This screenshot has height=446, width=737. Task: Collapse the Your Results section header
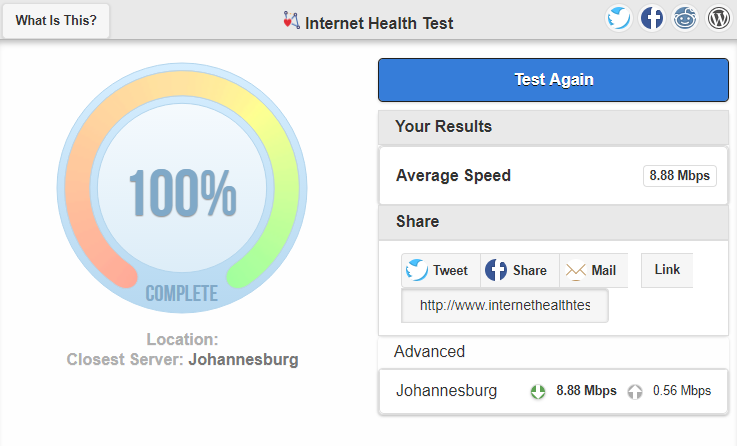[x=554, y=127]
